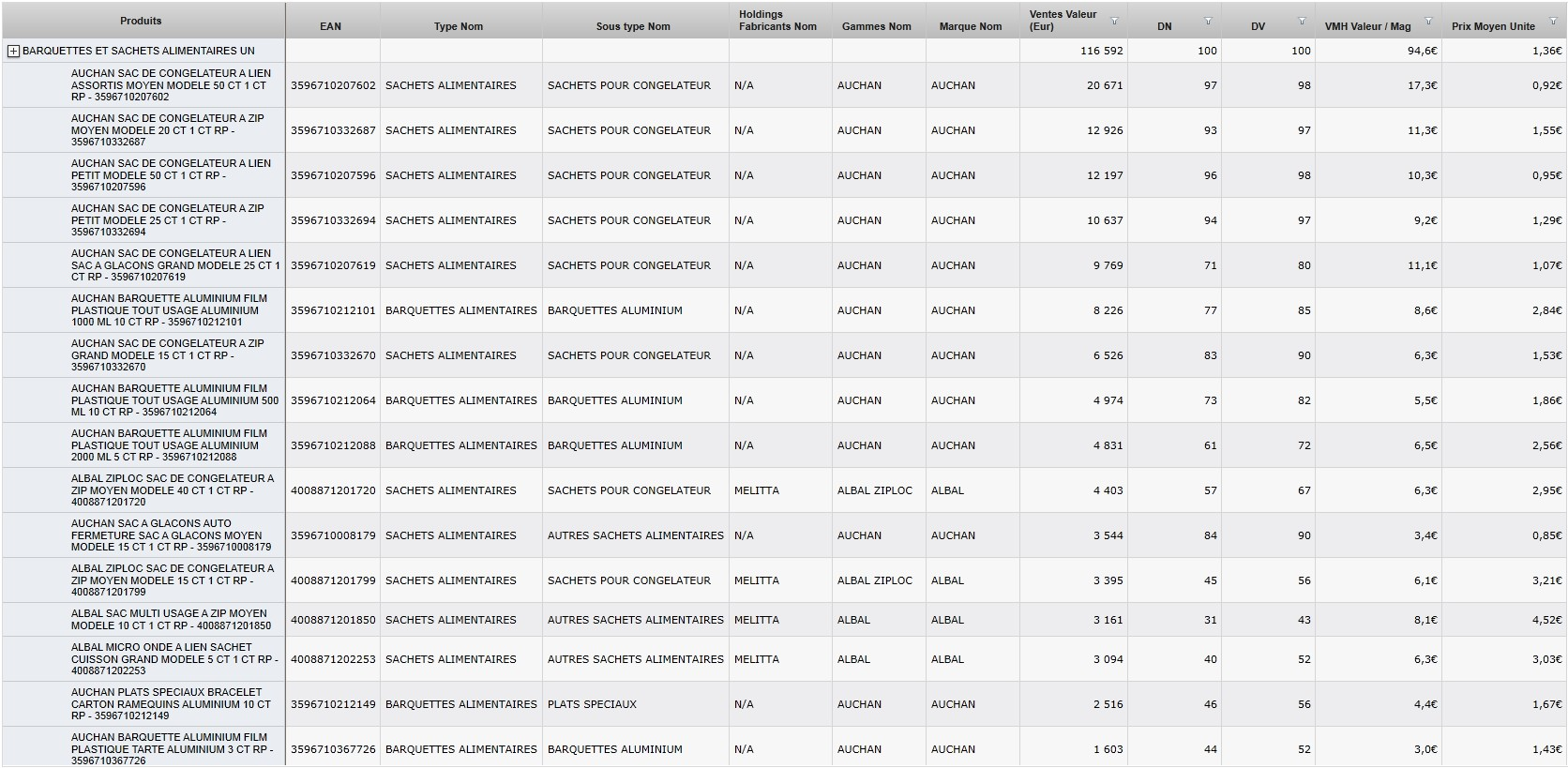Click EAN cell 3596710332687
Viewport: 1568px width, 768px height.
click(x=333, y=130)
